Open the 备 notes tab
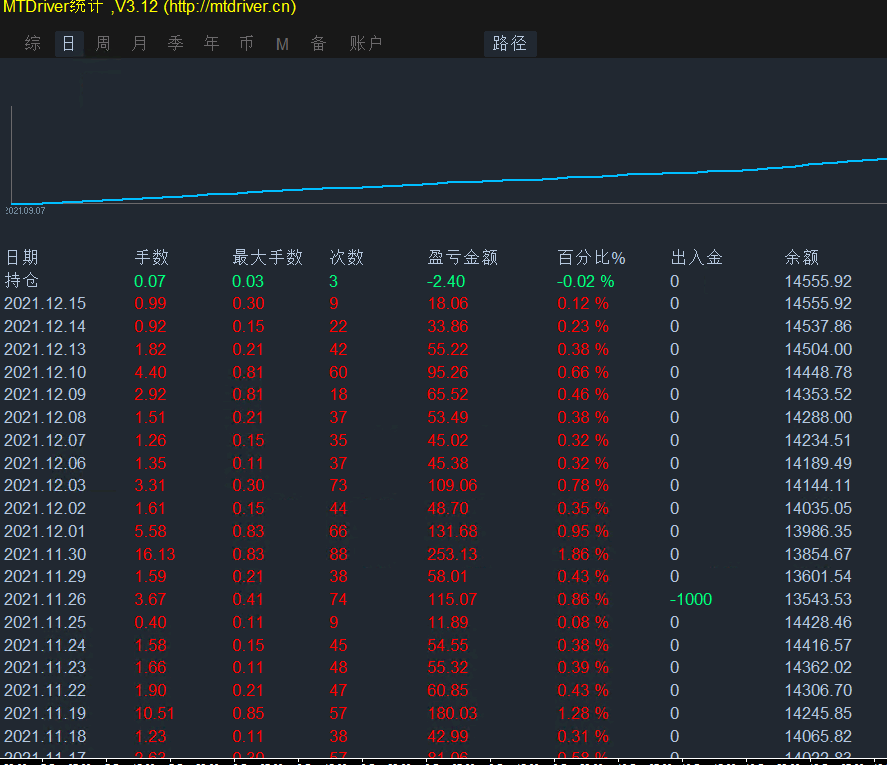The width and height of the screenshot is (887, 765). (318, 44)
